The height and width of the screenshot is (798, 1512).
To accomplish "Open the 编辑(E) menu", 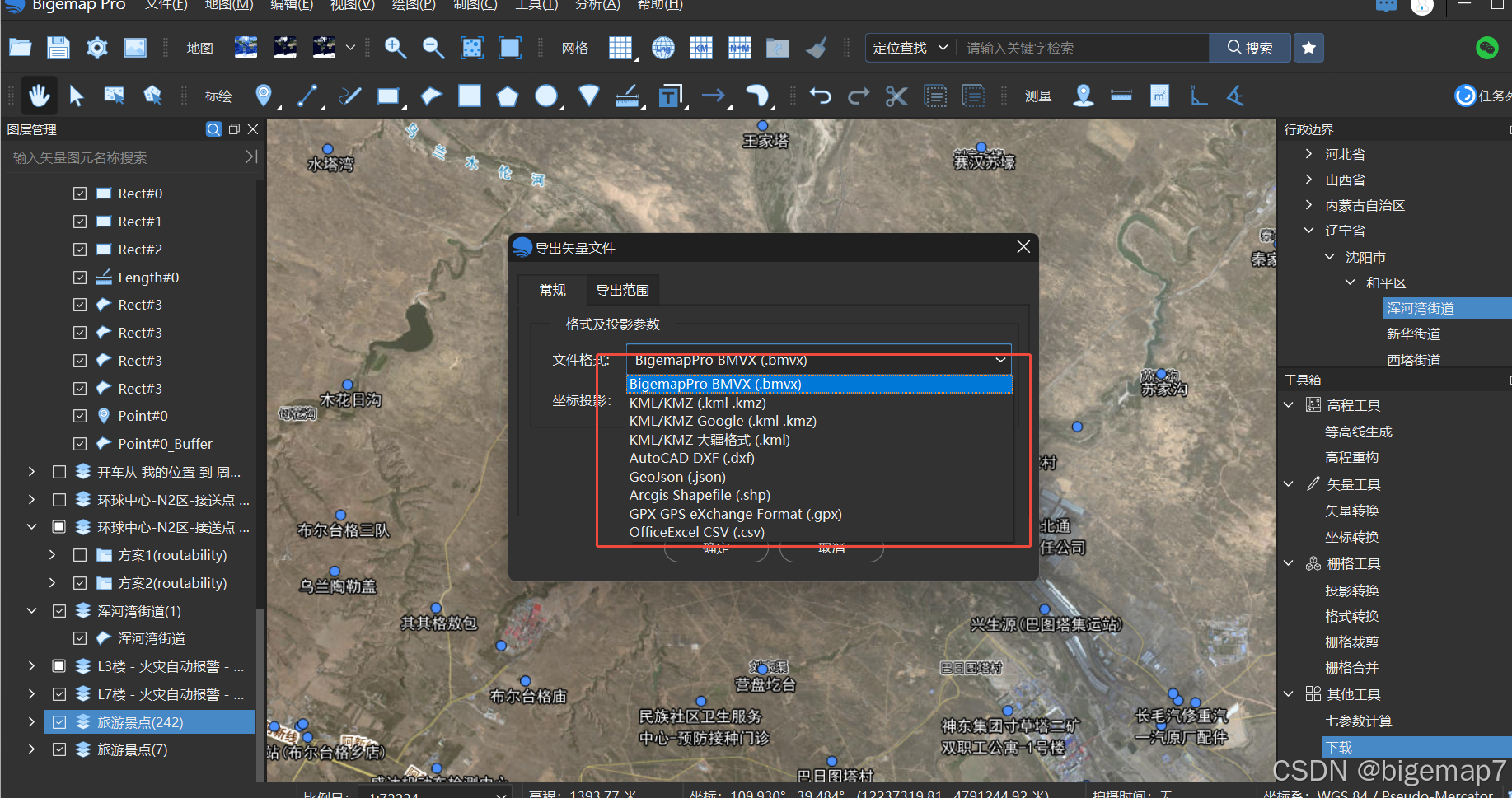I will tap(292, 5).
